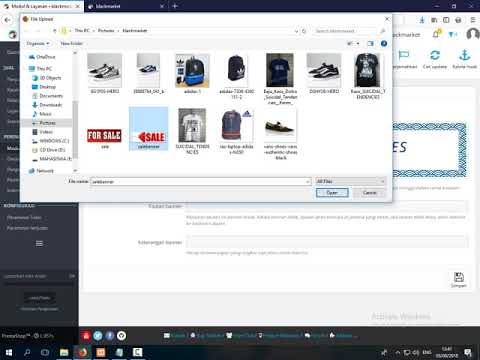Viewport: 480px width, 360px height.
Task: Open File Explorer on the taskbar
Action: click(64, 352)
